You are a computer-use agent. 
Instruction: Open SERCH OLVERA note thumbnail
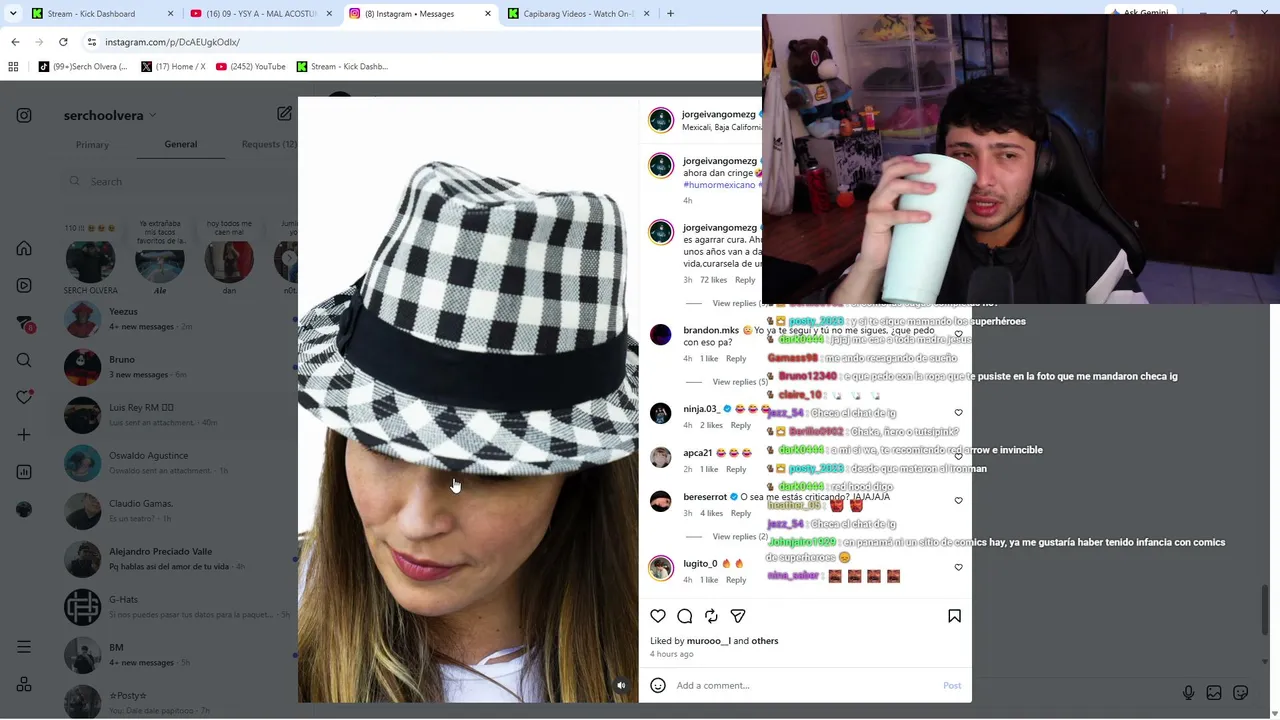(91, 262)
